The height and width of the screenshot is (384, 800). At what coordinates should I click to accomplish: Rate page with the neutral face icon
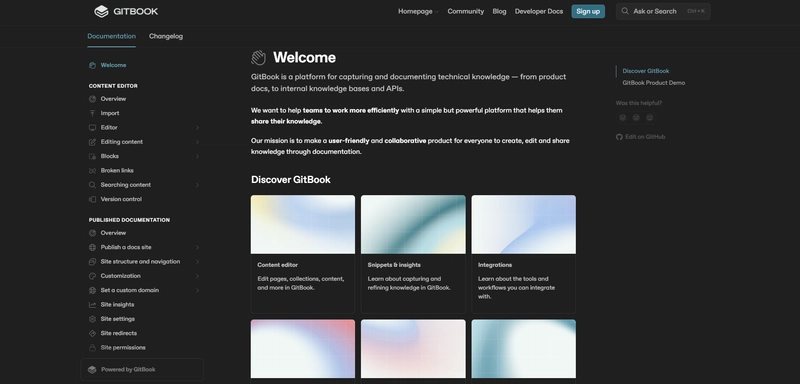(x=636, y=118)
